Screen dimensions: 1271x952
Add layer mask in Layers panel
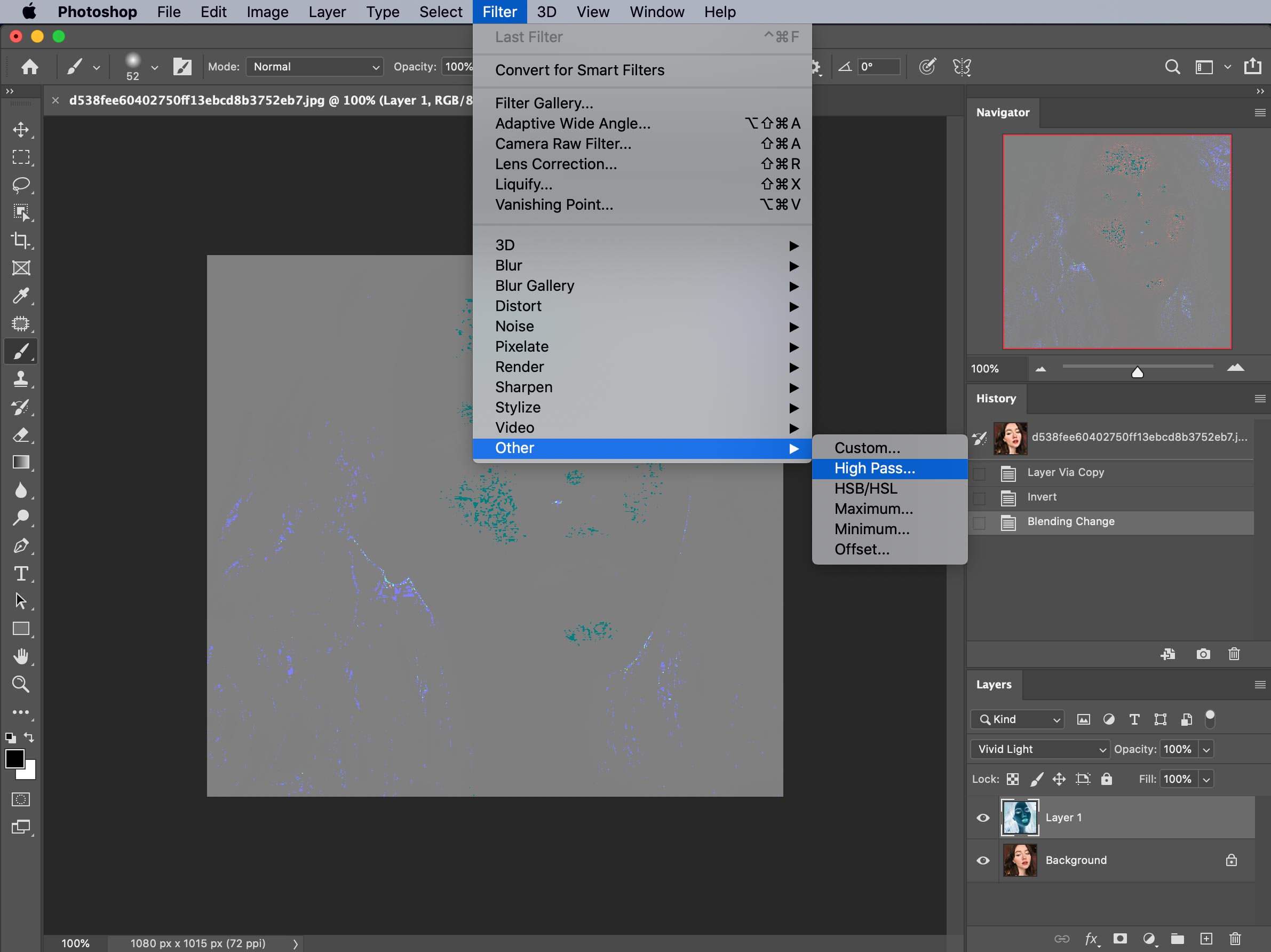1120,939
